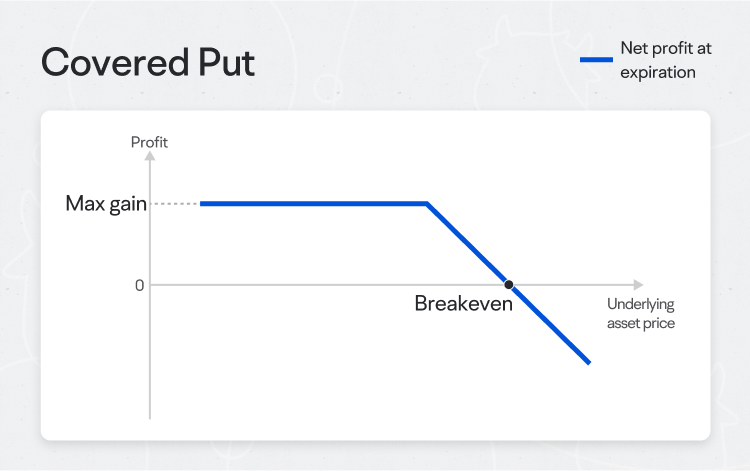Click the Underlying asset price label
This screenshot has width=750, height=471.
641,314
